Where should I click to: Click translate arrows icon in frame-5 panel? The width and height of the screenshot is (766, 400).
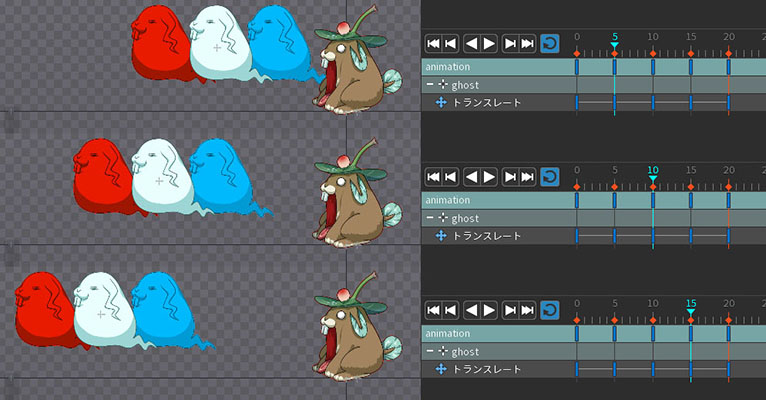[441, 103]
